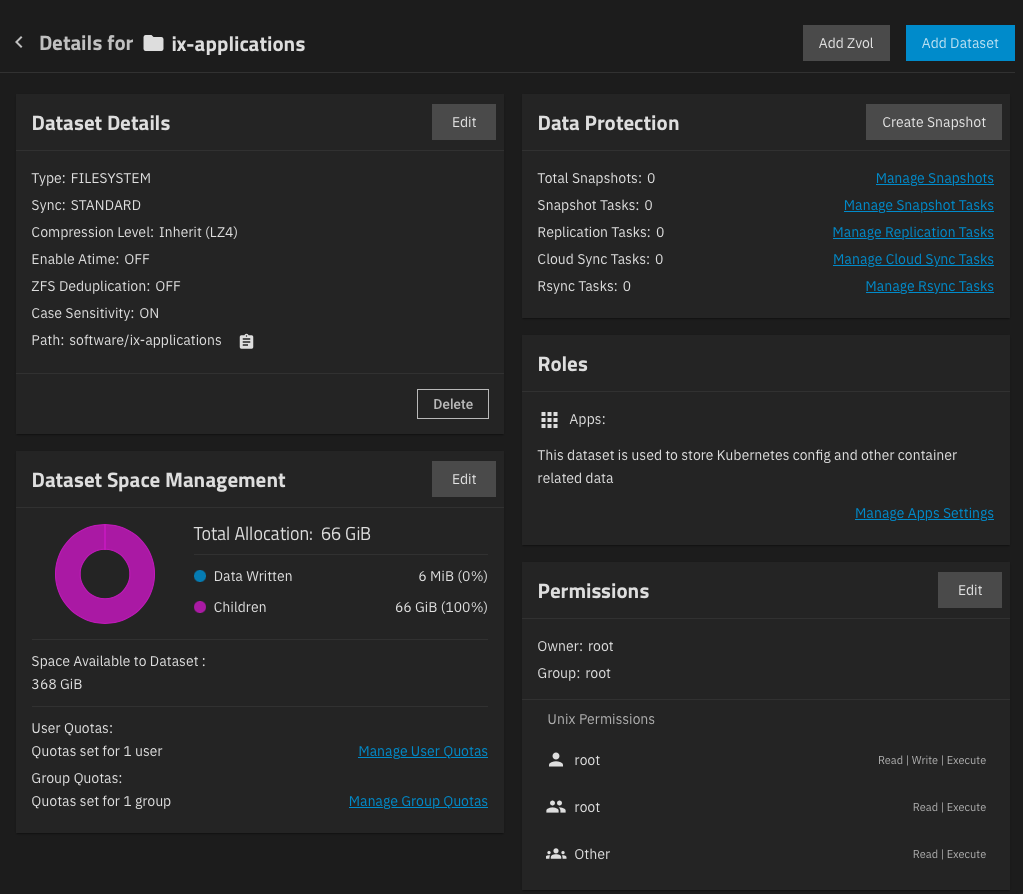Create a snapshot in Data Protection
The height and width of the screenshot is (894, 1023).
(x=934, y=122)
